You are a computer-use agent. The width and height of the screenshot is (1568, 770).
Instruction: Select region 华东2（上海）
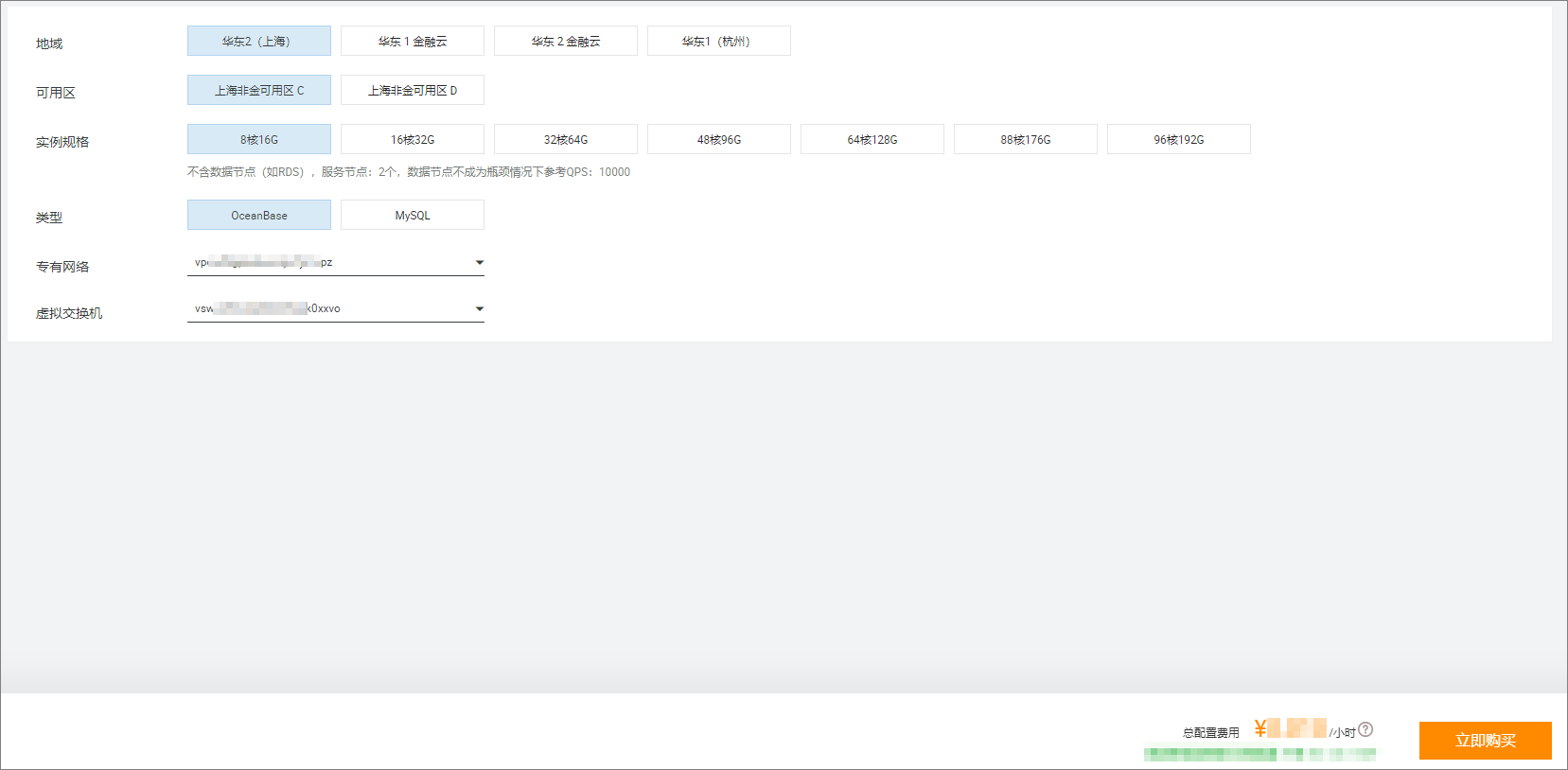(259, 41)
